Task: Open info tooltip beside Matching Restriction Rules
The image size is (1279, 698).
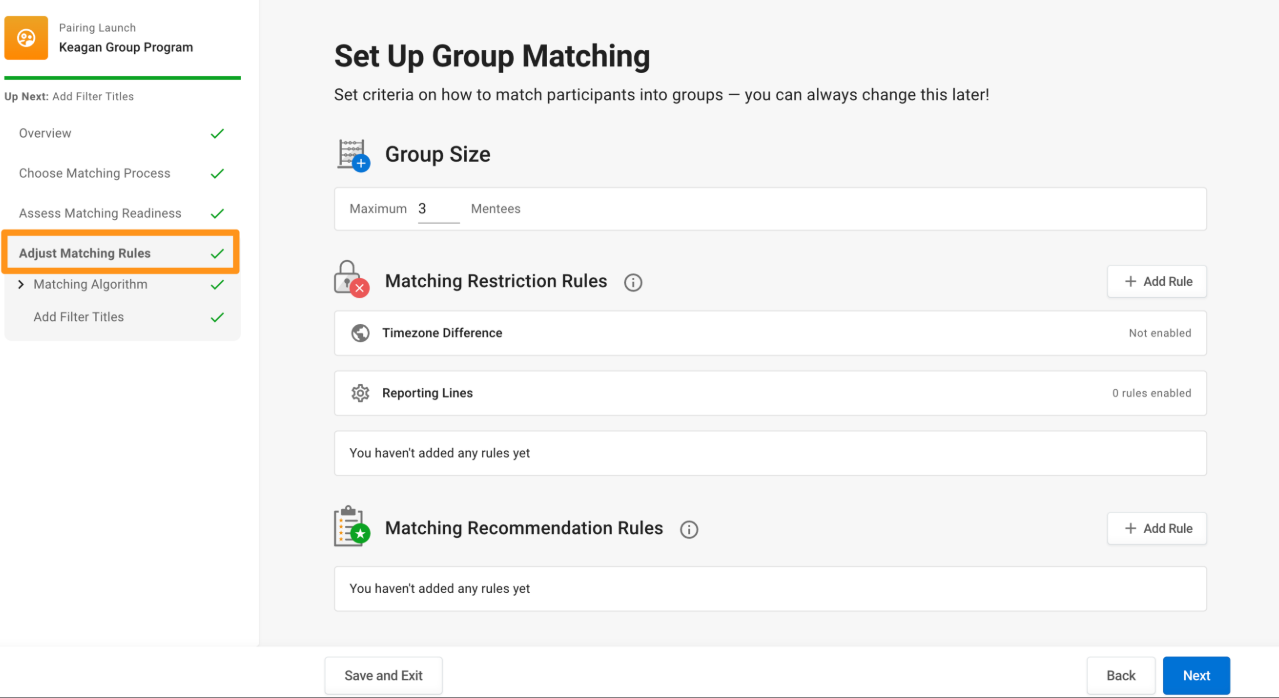Action: pyautogui.click(x=633, y=283)
